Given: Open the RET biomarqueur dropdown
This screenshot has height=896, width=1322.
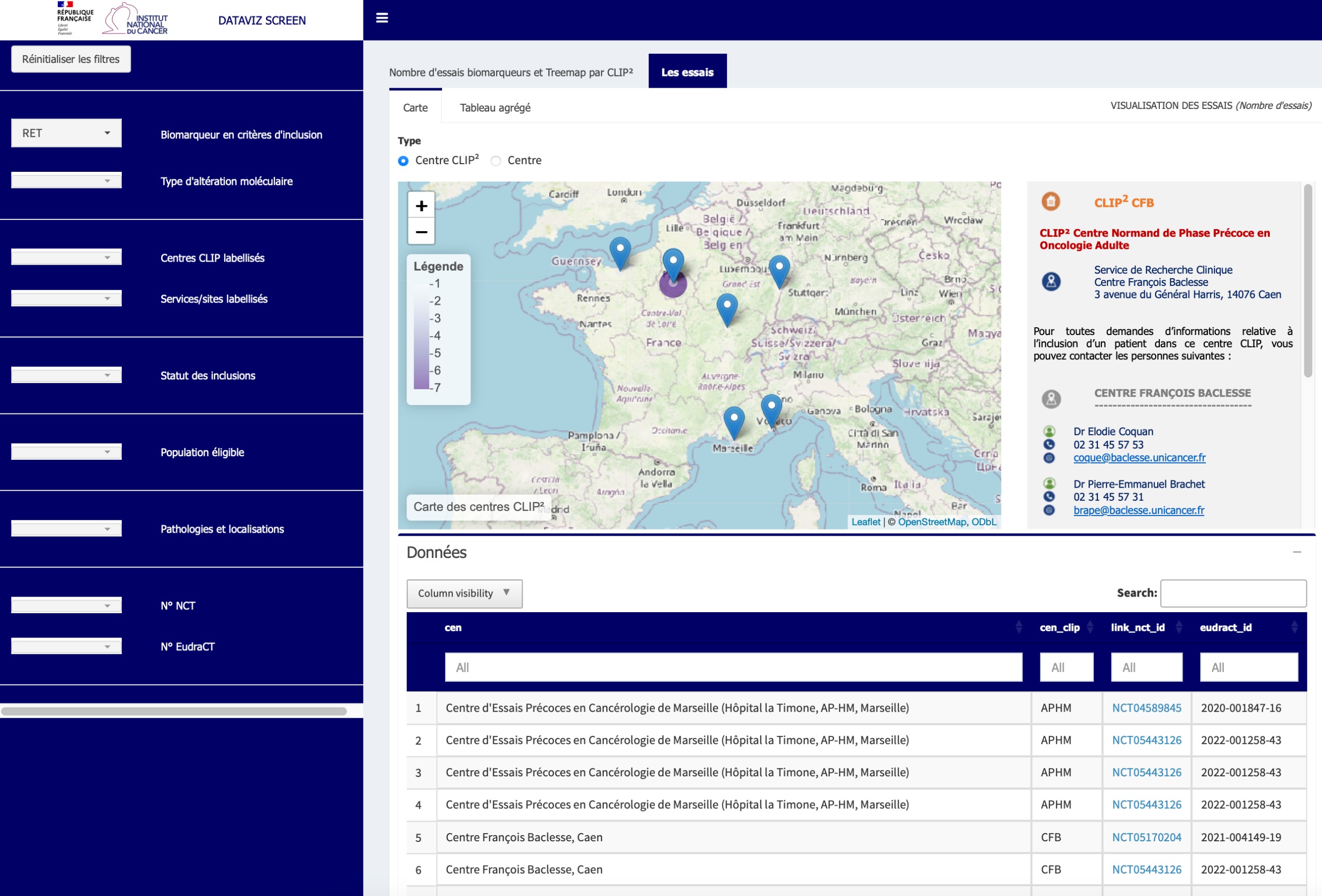Looking at the screenshot, I should tap(67, 133).
